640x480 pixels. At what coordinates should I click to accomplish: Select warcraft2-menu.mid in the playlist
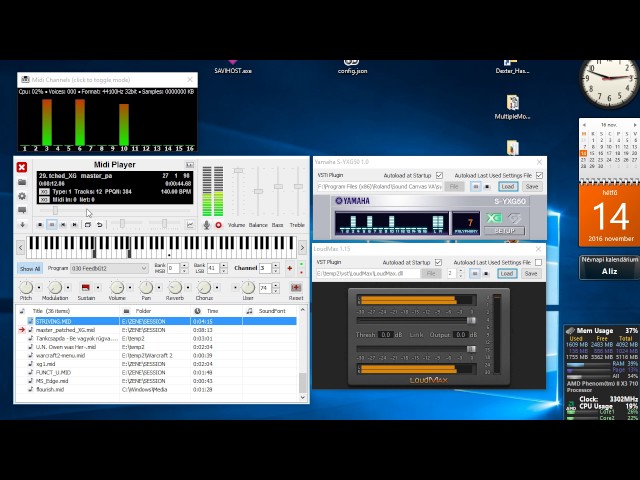(60, 355)
